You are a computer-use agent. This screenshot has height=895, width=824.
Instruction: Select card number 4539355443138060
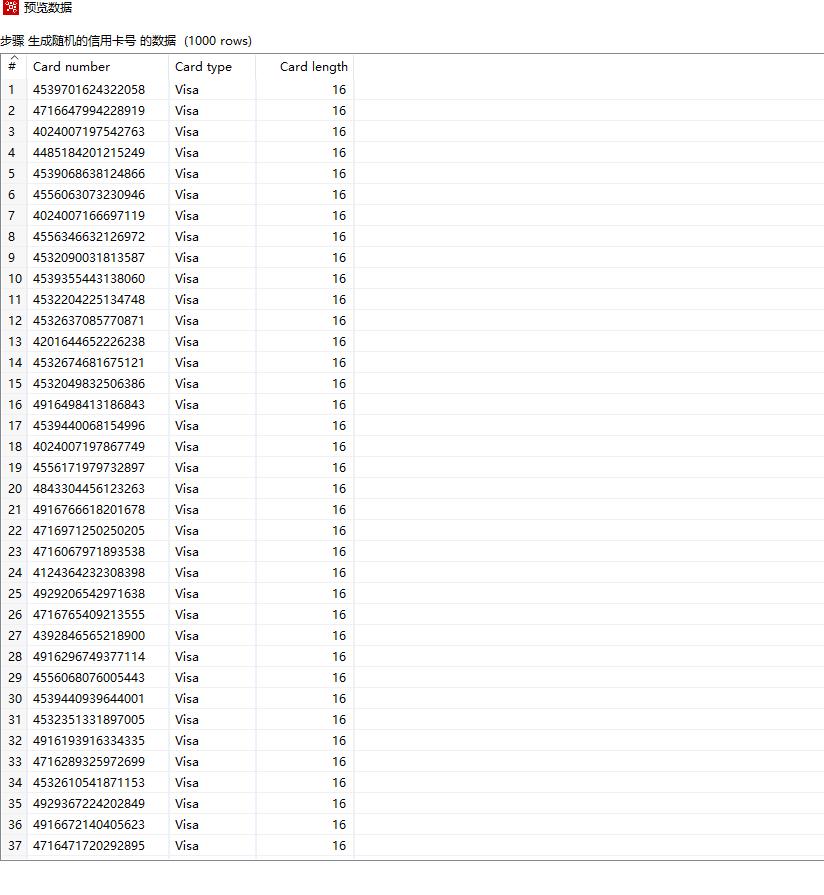click(89, 279)
